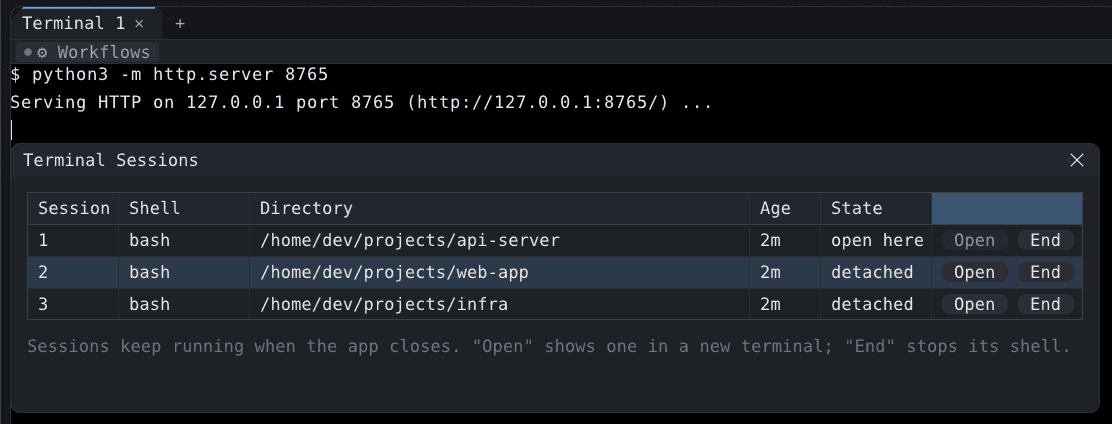
Task: Select the Shell column header
Action: [184, 208]
